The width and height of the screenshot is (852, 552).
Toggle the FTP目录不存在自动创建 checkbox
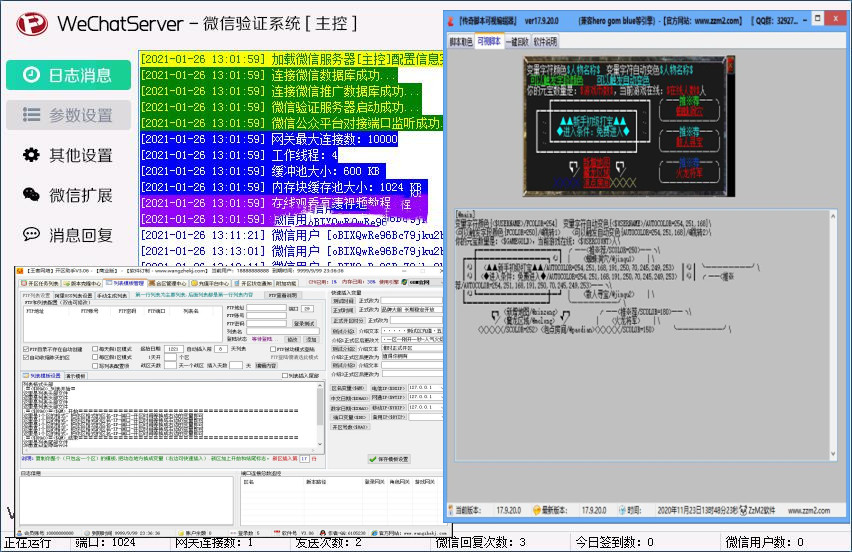tap(24, 349)
